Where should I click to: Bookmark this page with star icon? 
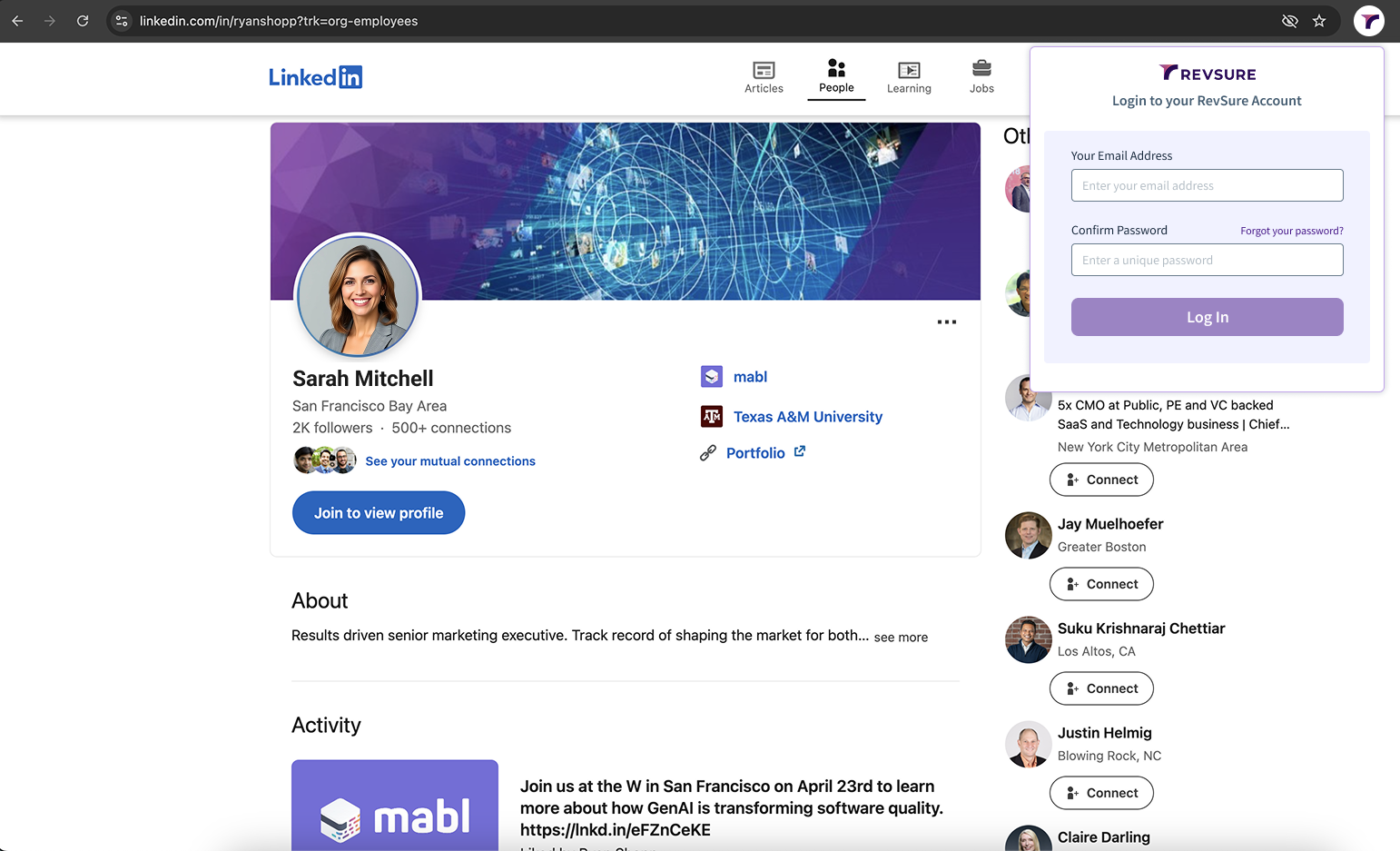(1319, 21)
